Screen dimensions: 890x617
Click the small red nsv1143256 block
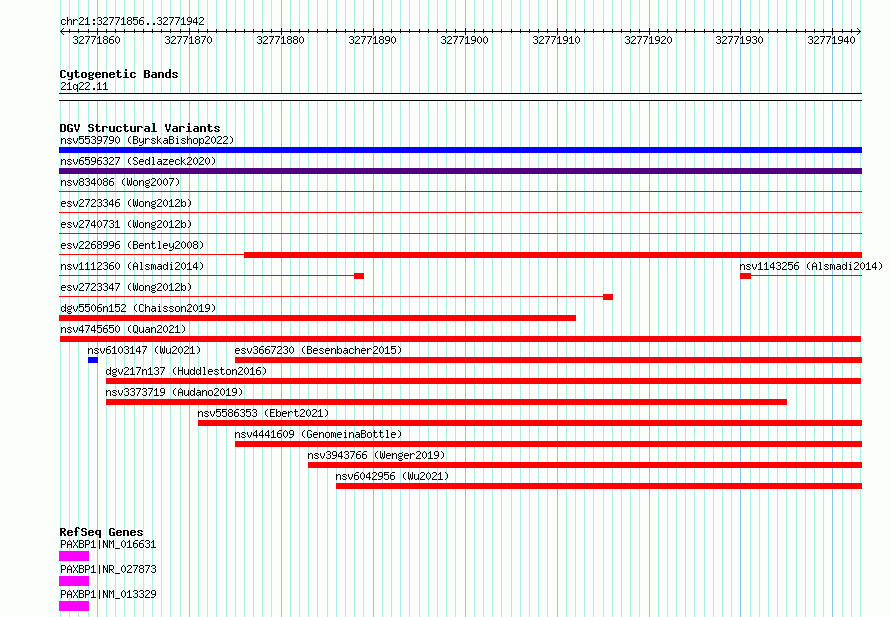[x=745, y=276]
